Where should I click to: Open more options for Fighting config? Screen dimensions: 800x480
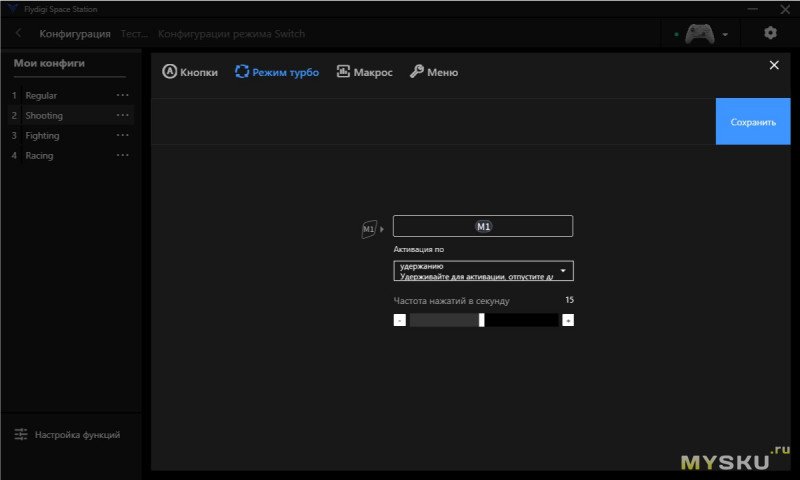pos(122,135)
